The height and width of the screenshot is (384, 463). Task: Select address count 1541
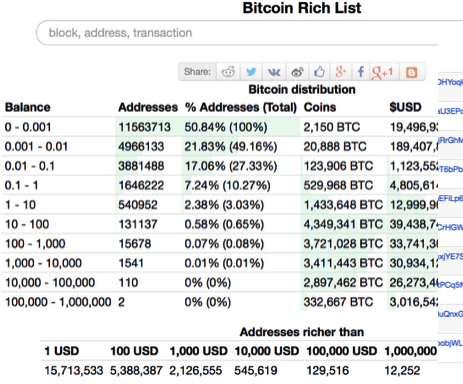tap(131, 263)
